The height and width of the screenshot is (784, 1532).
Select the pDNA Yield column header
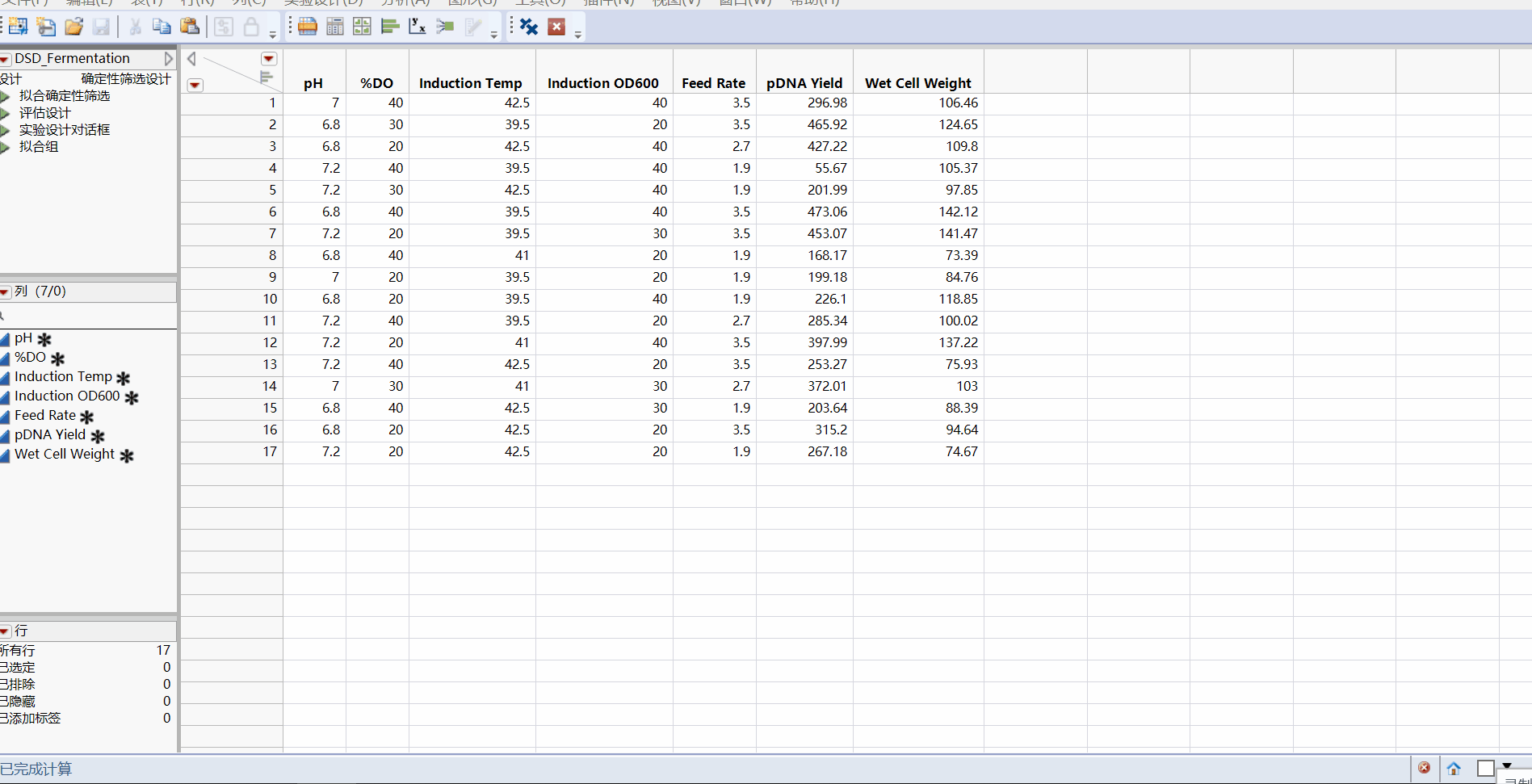[804, 83]
